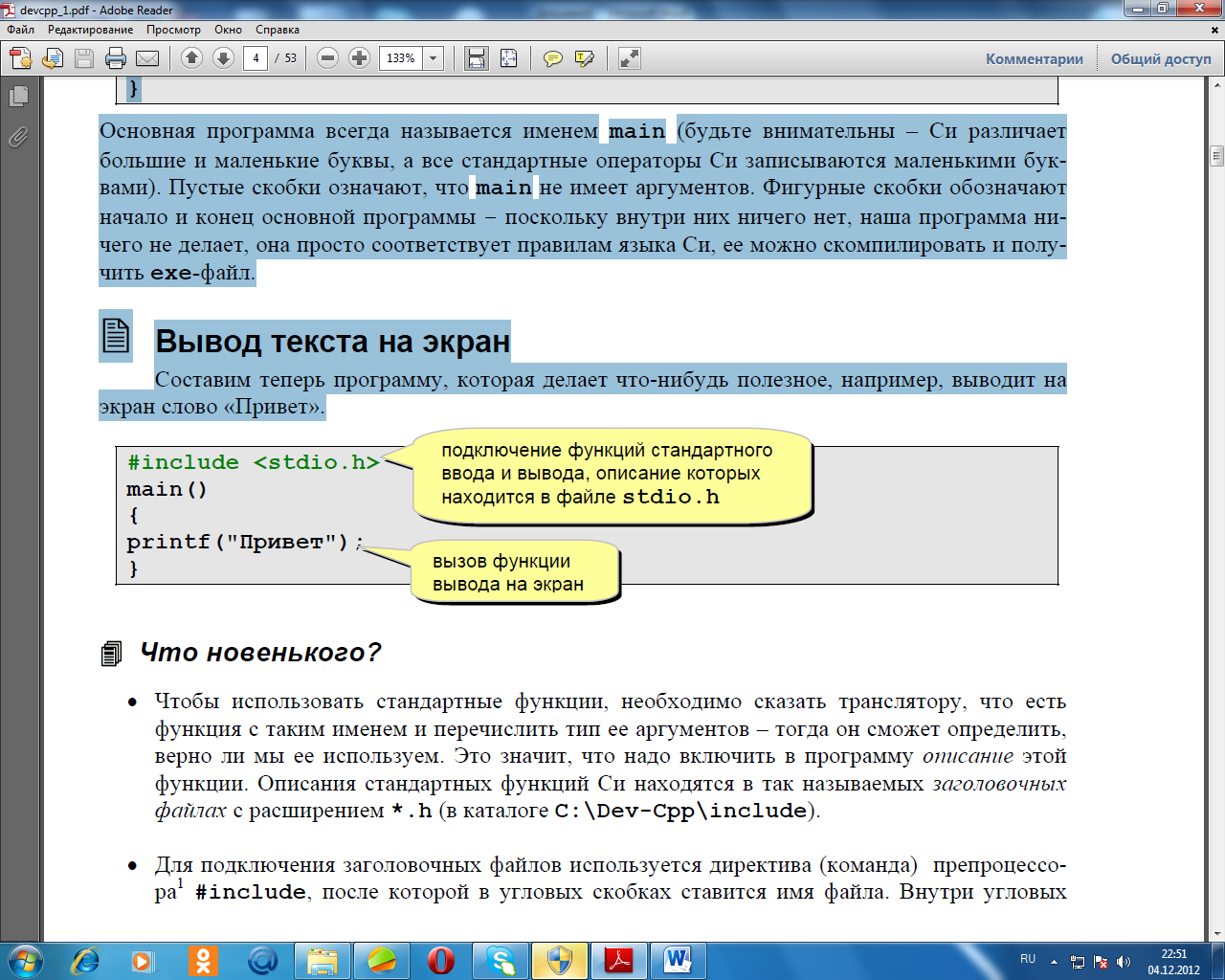Go to previous page with up arrow
The image size is (1225, 980).
[x=191, y=58]
